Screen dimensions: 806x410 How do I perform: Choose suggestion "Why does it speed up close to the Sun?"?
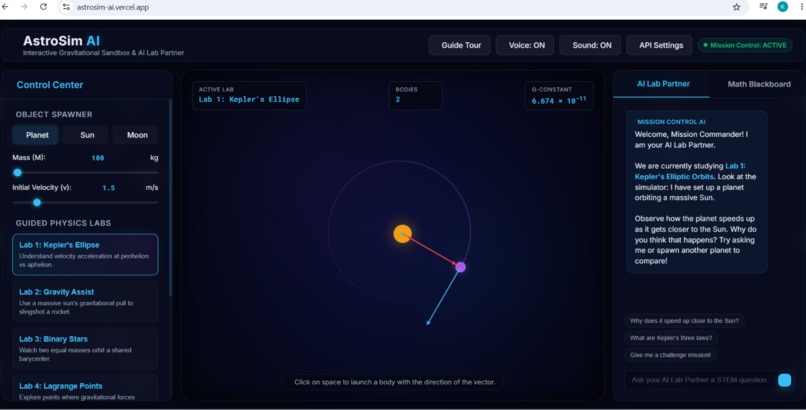(684, 321)
